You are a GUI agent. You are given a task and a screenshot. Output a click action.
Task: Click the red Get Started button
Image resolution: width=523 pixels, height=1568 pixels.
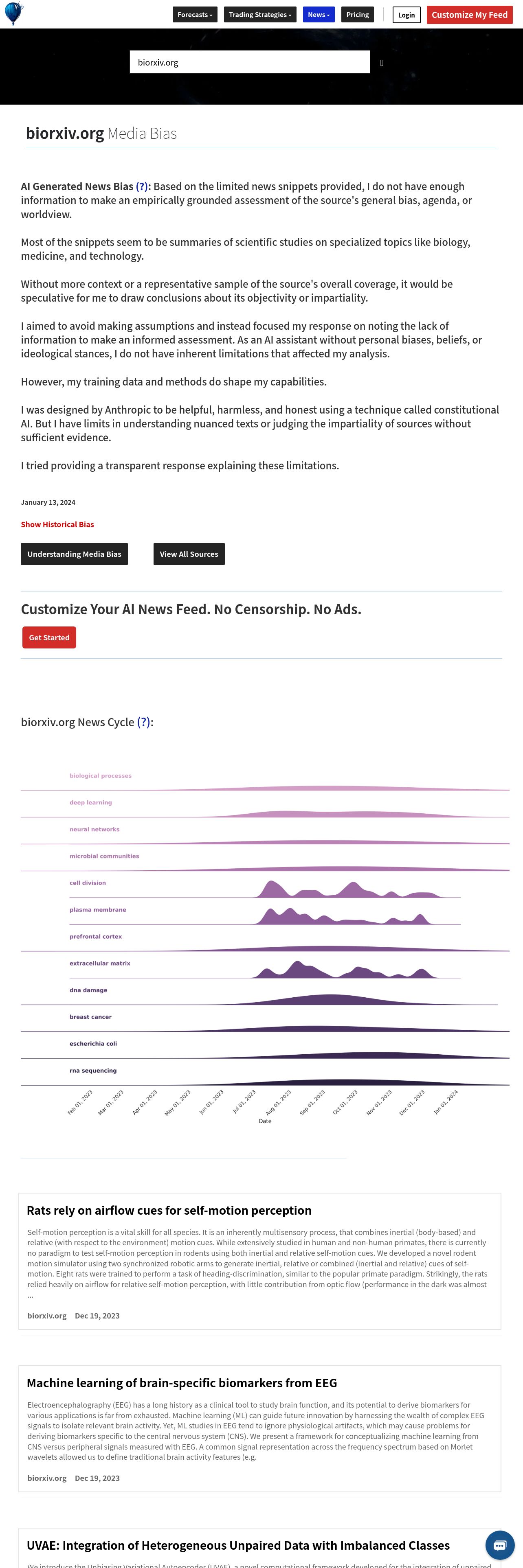pyautogui.click(x=49, y=637)
